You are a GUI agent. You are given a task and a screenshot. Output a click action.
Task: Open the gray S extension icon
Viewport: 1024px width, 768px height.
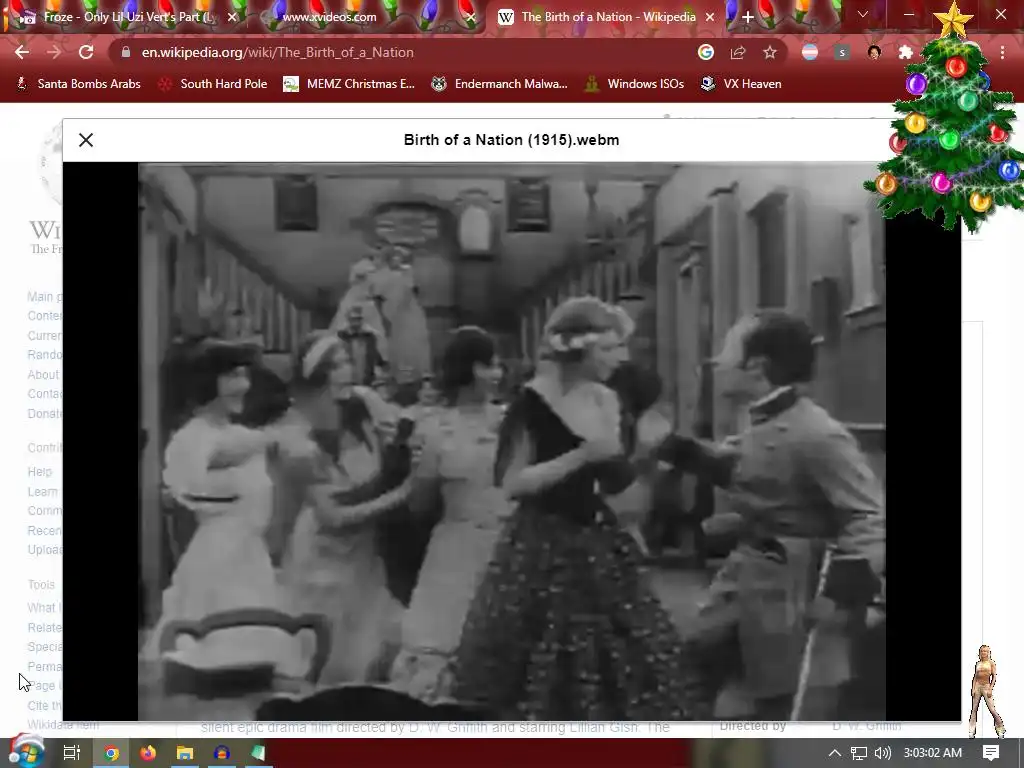pyautogui.click(x=842, y=52)
